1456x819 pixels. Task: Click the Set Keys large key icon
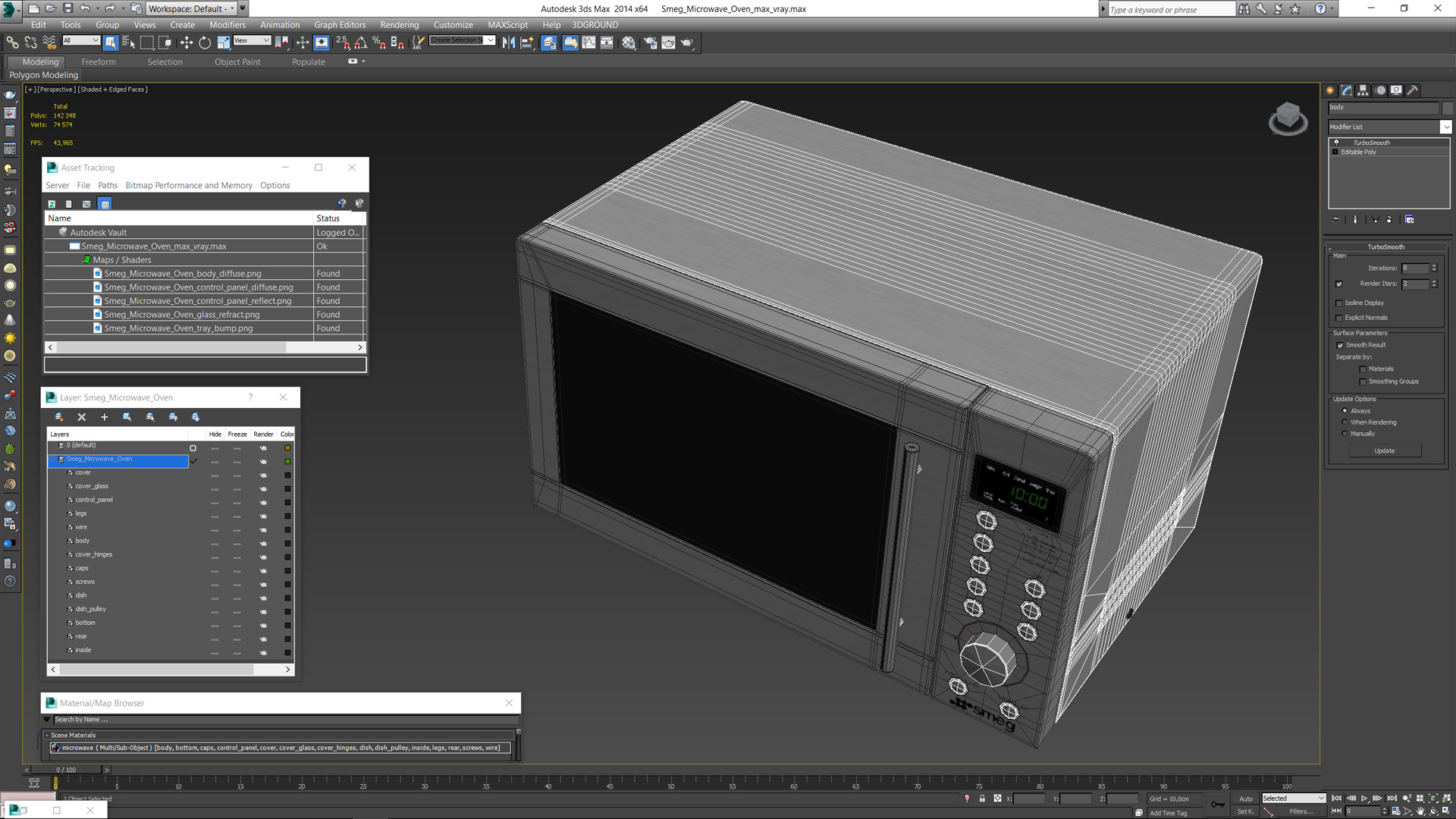coord(1218,805)
